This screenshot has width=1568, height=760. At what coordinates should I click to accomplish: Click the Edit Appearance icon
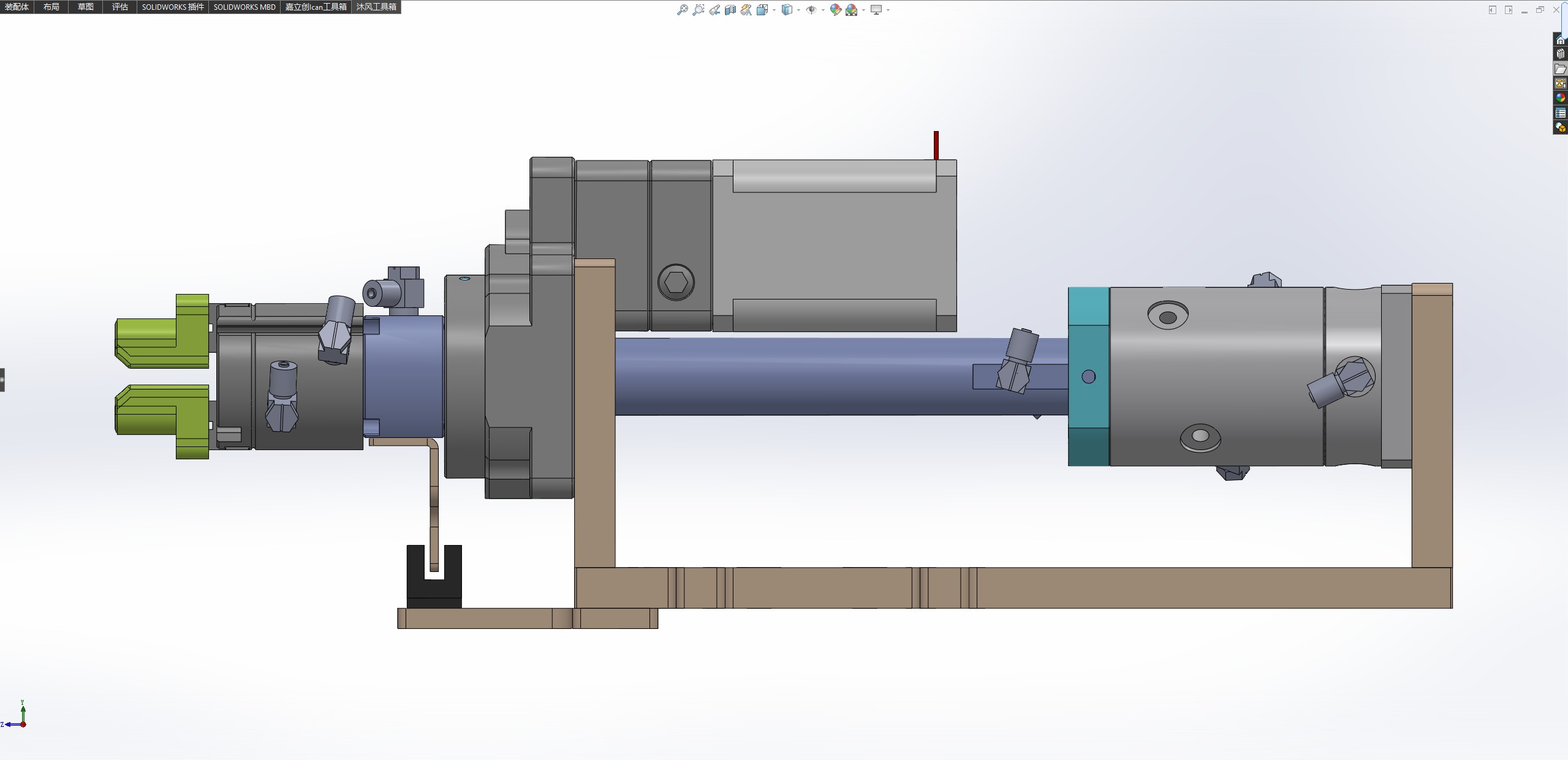[835, 10]
